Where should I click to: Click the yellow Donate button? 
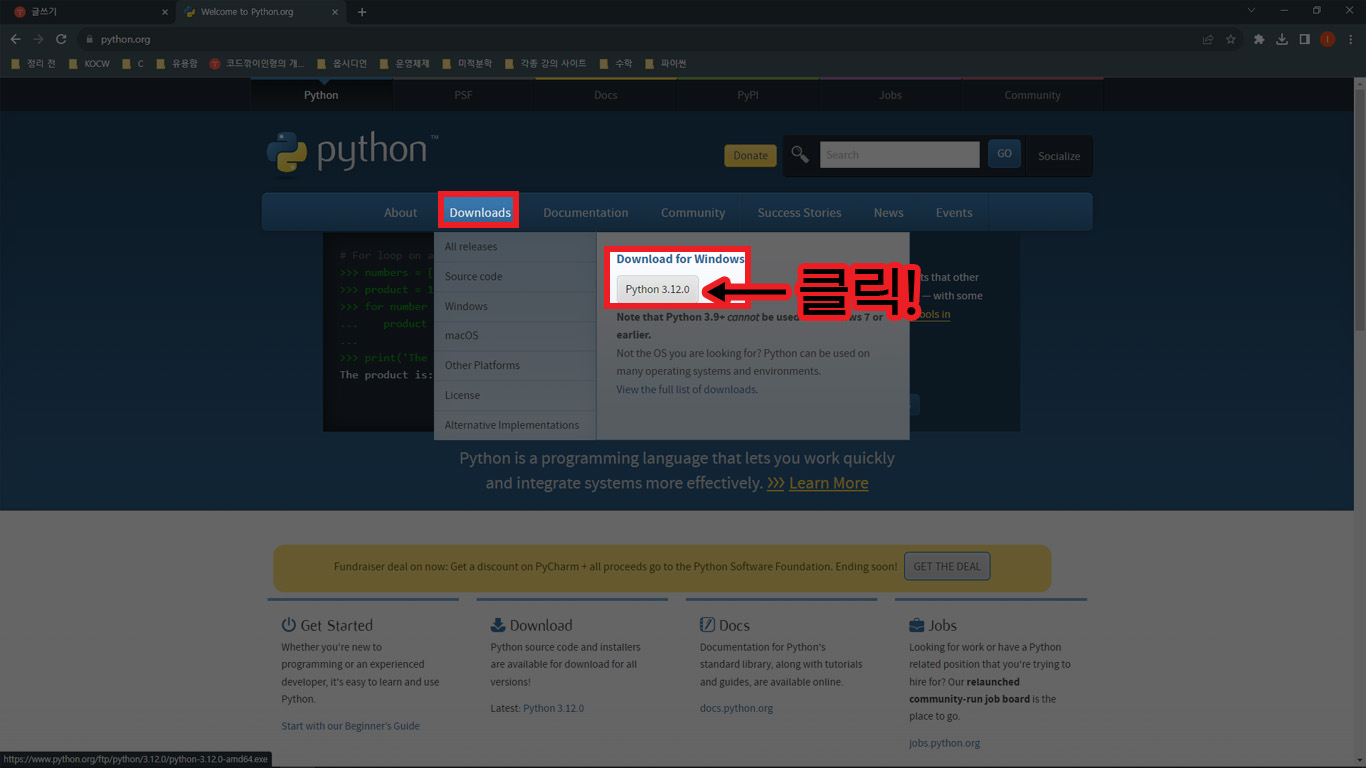(x=750, y=155)
